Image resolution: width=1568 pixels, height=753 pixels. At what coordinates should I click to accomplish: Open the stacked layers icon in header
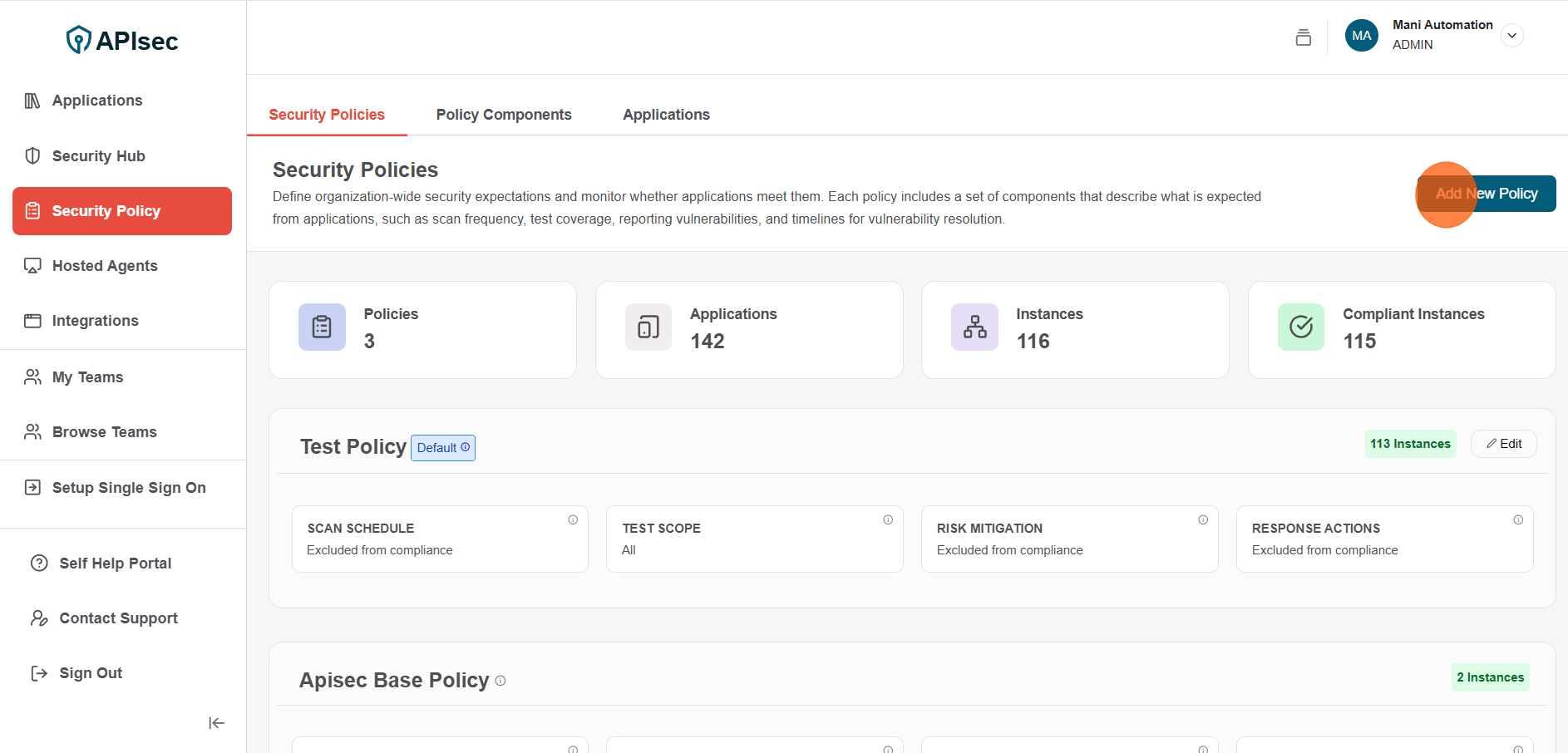(x=1303, y=37)
